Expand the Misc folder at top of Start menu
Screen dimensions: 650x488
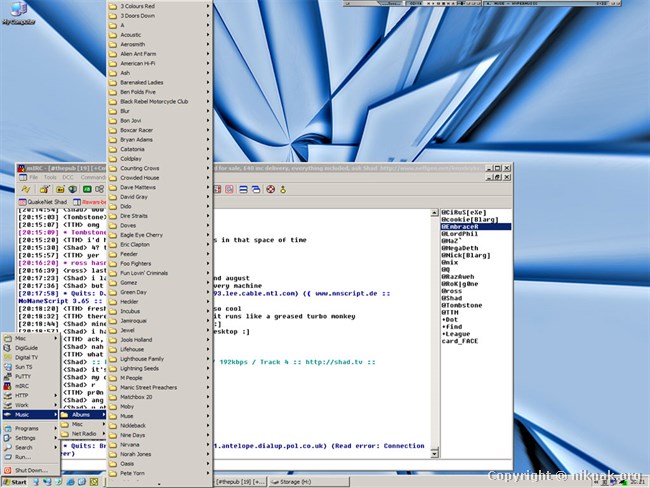31,338
